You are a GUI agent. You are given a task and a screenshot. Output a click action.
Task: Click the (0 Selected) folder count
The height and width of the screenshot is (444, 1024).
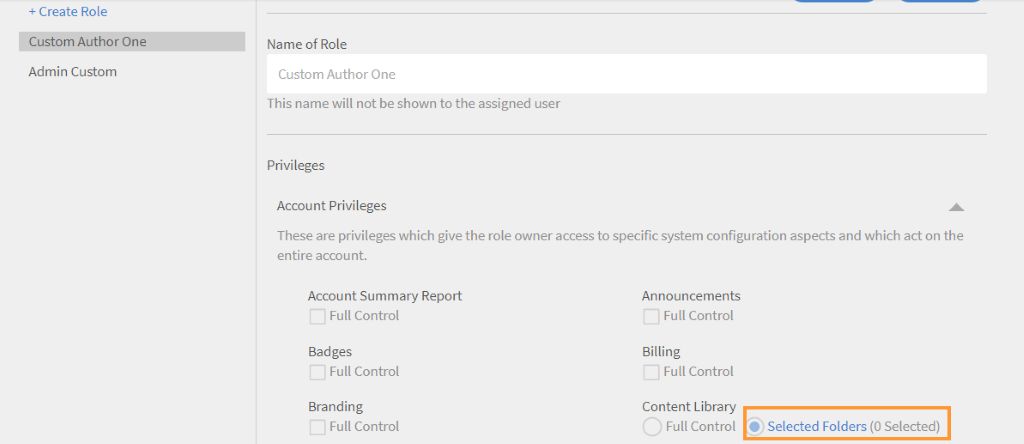[x=905, y=427]
